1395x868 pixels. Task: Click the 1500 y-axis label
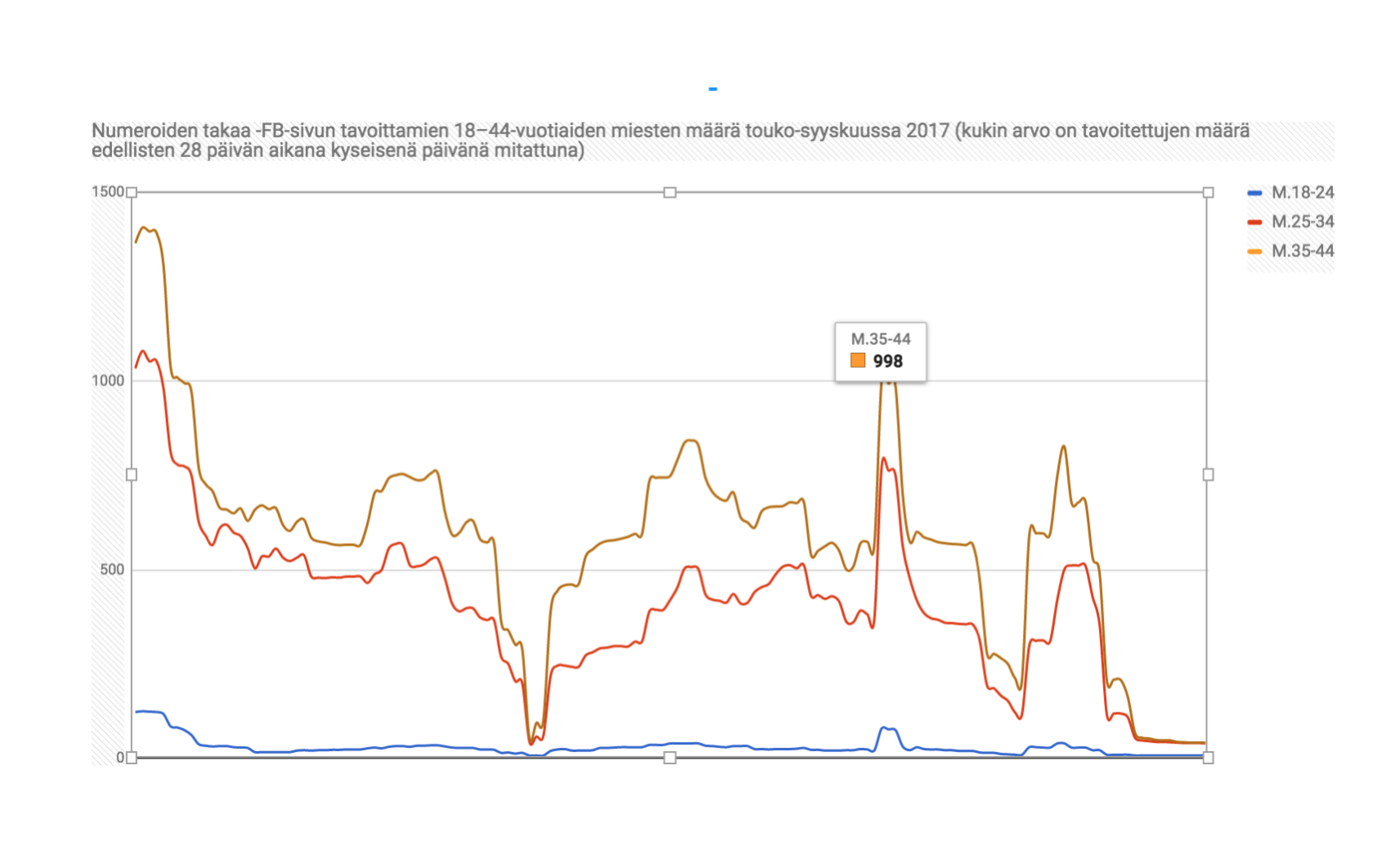pyautogui.click(x=107, y=192)
